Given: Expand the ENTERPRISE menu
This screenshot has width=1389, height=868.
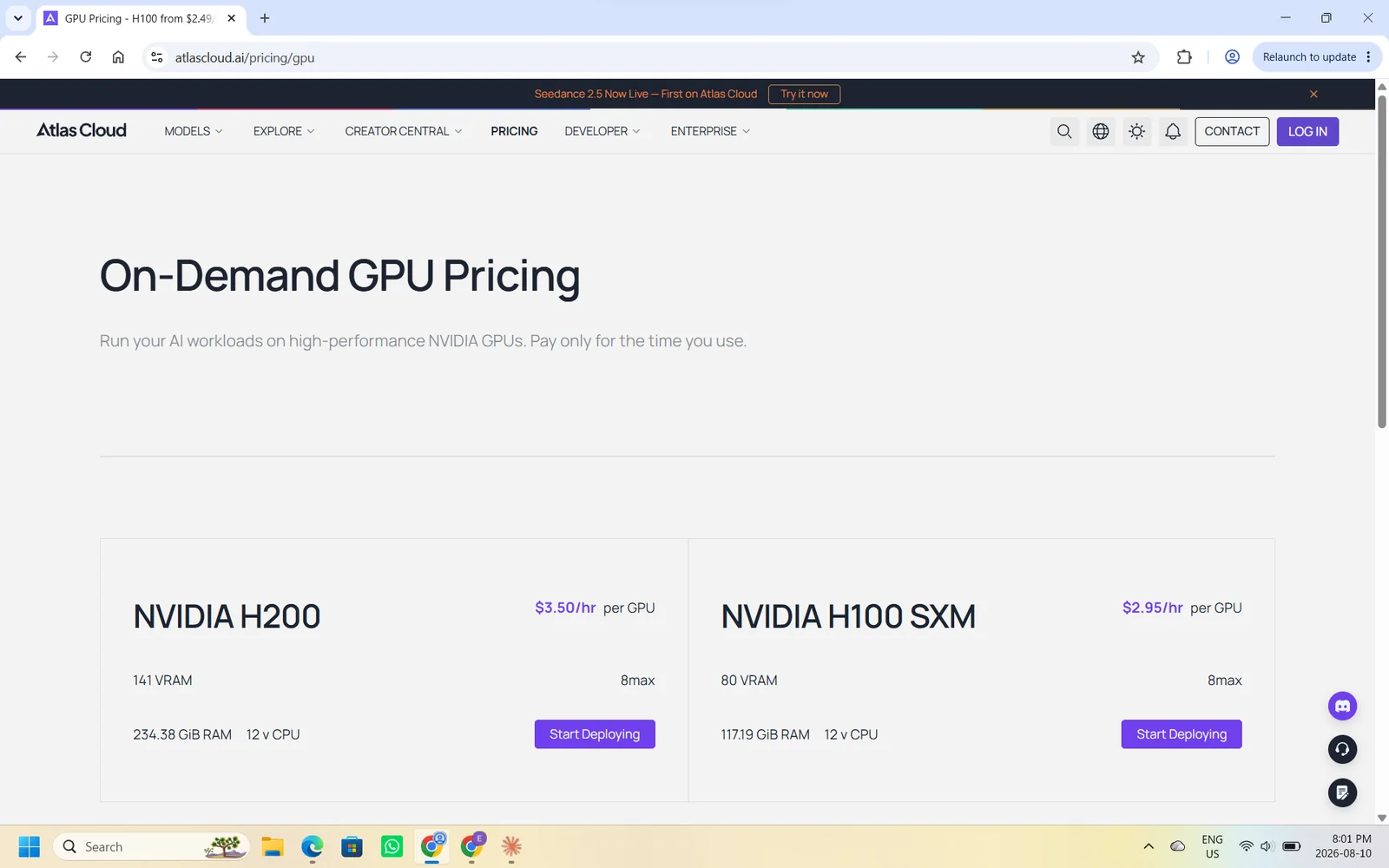Looking at the screenshot, I should coord(710,131).
